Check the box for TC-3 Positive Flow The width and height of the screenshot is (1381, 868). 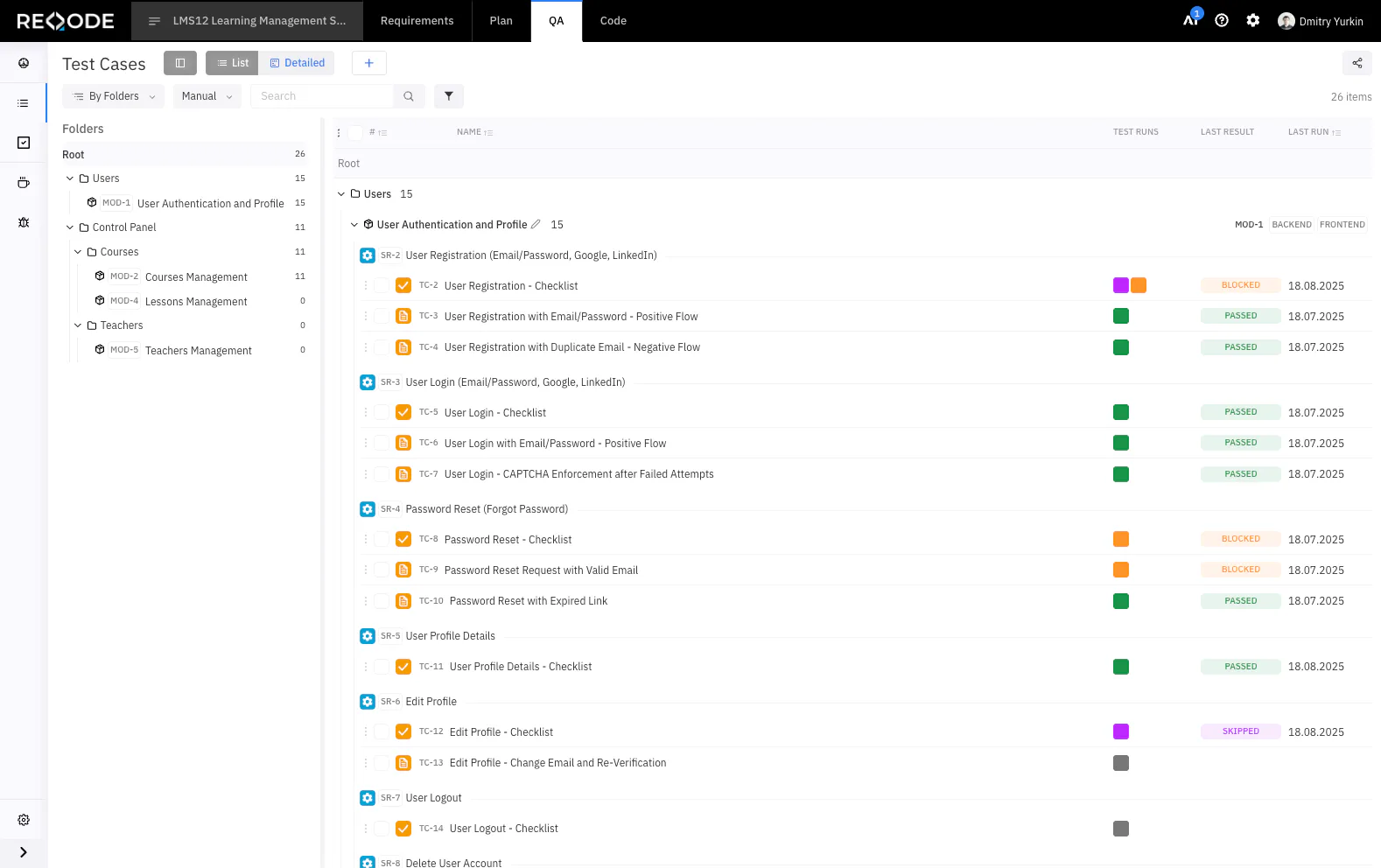(x=382, y=316)
